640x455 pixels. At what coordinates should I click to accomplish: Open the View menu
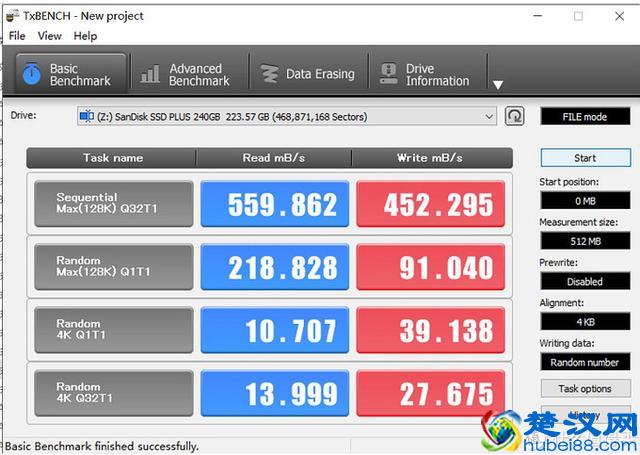click(x=49, y=36)
